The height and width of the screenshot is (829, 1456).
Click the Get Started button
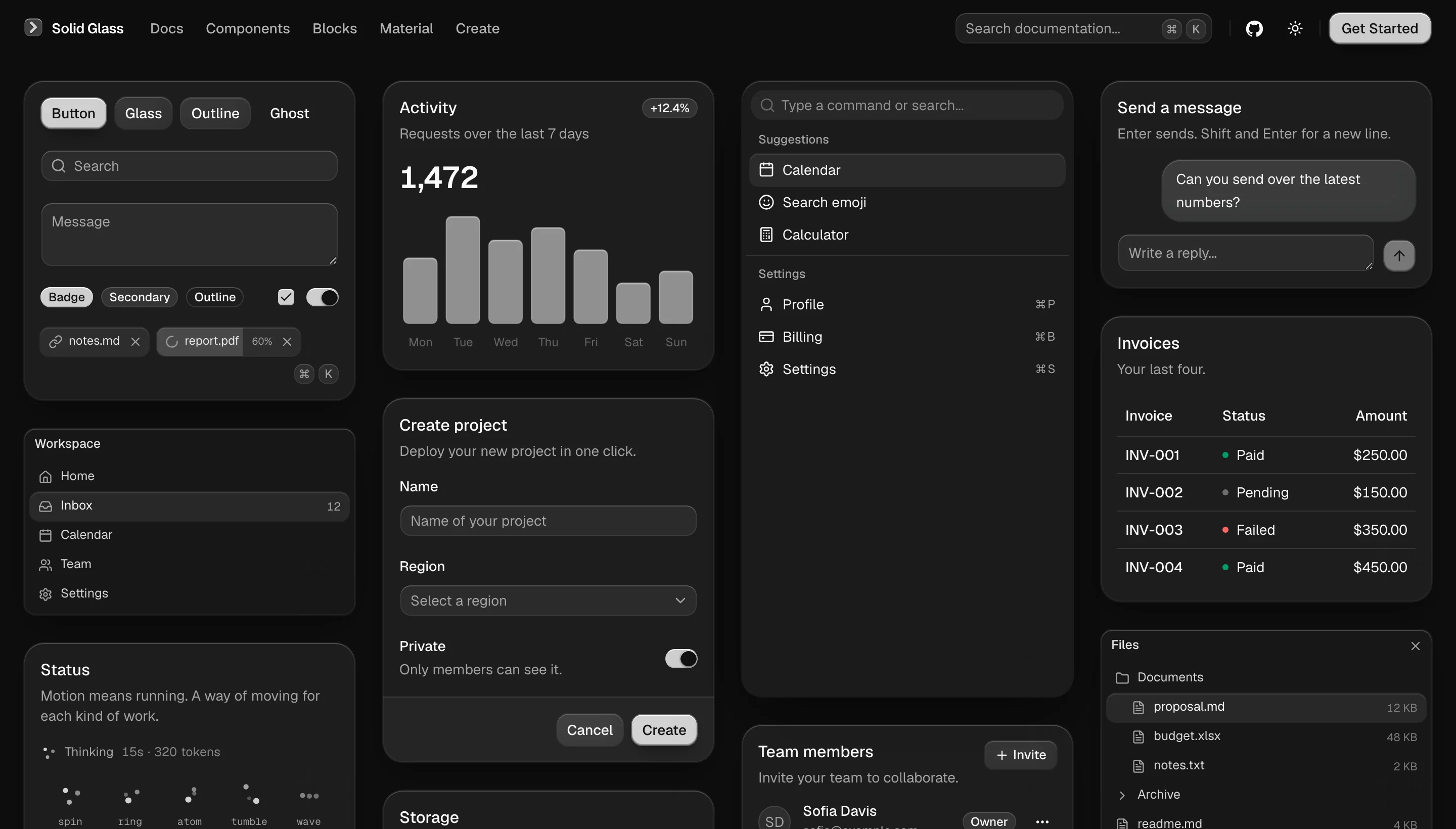point(1379,28)
